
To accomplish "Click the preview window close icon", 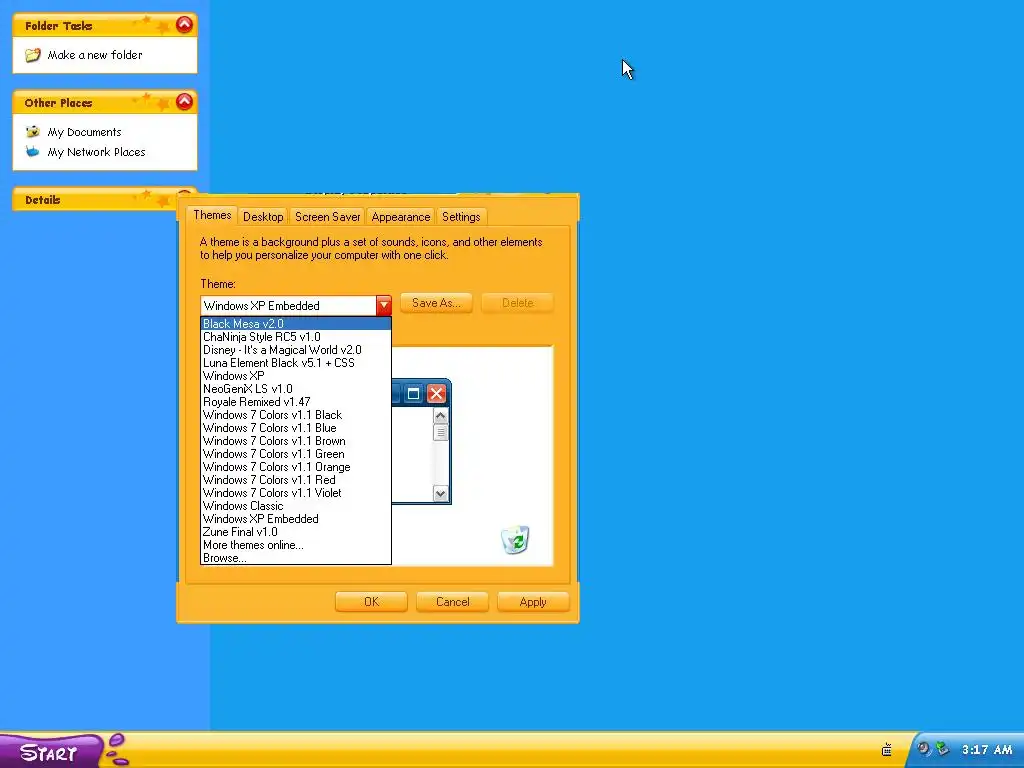I will (436, 394).
